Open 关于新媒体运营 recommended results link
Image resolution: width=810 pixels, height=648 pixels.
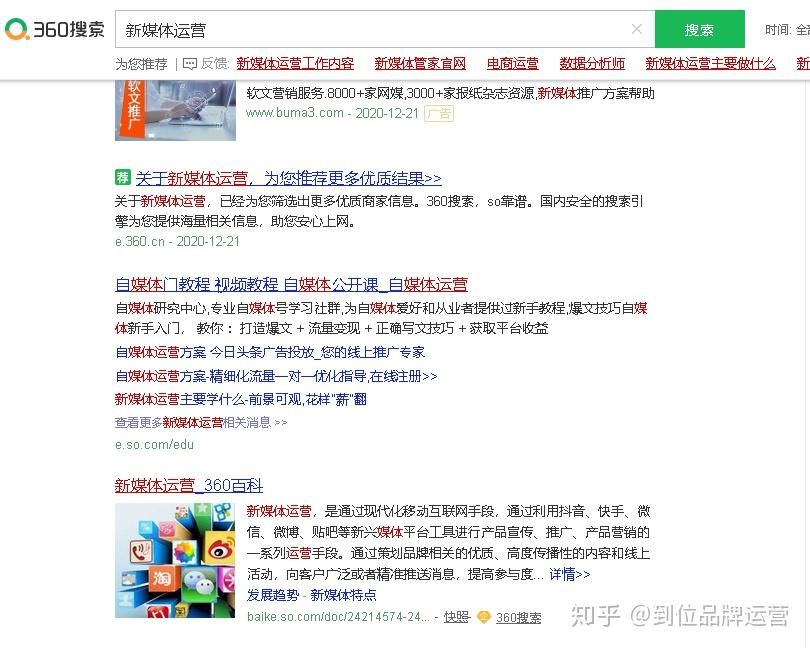pos(288,178)
